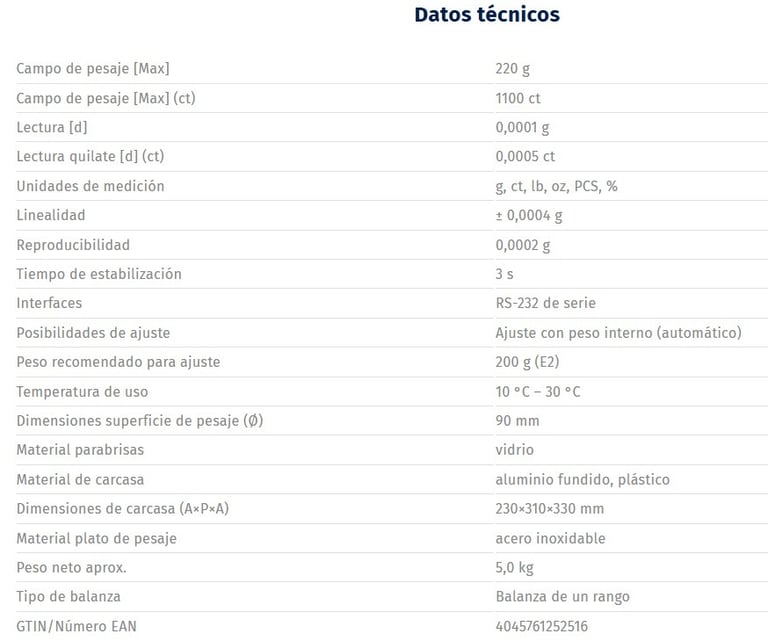
Task: Click the Tiempo de estabilización label
Action: click(99, 274)
